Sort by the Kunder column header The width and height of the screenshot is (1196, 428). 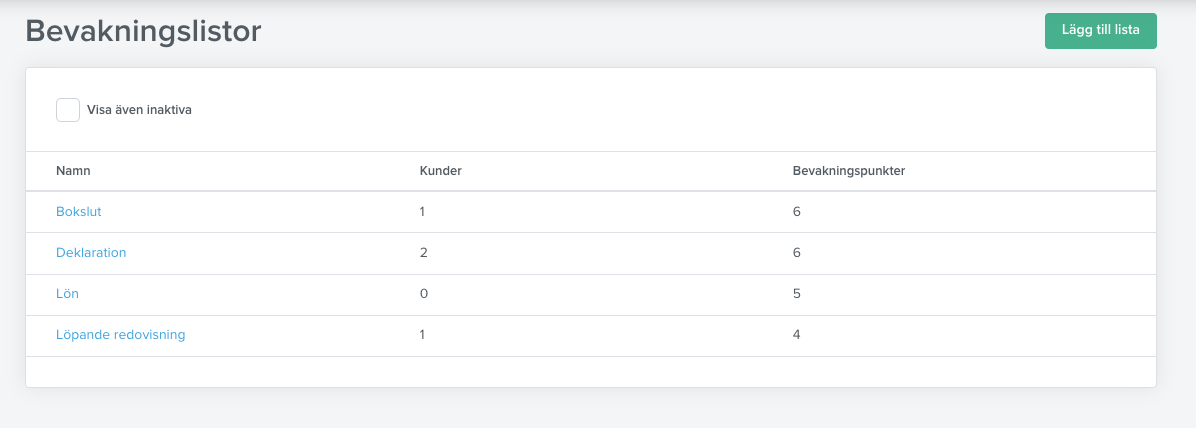(441, 171)
